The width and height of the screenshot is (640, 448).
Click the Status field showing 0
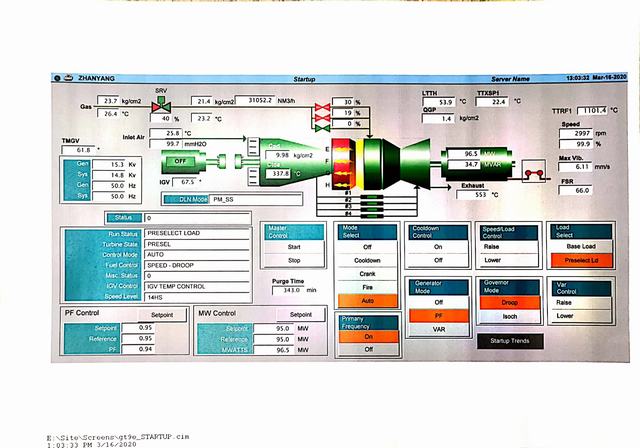pos(198,218)
